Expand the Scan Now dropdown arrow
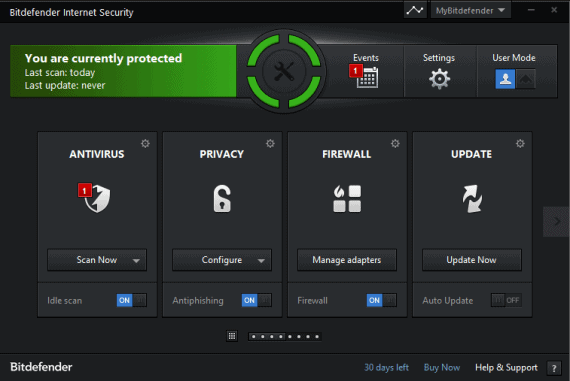Image resolution: width=570 pixels, height=381 pixels. pos(136,261)
